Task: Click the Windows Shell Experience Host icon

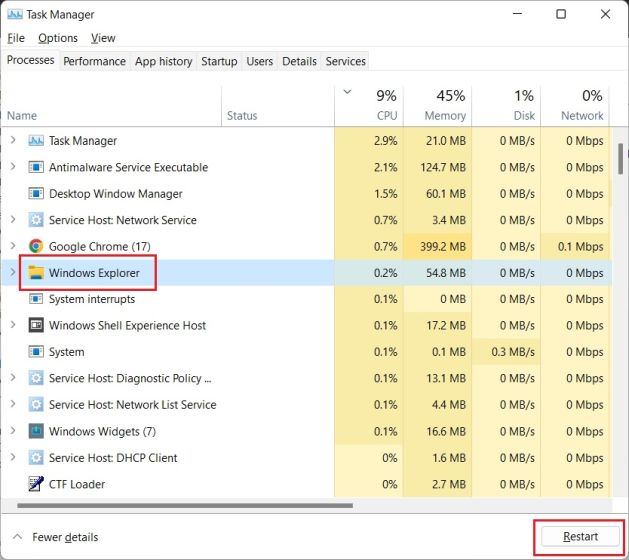Action: pyautogui.click(x=36, y=325)
